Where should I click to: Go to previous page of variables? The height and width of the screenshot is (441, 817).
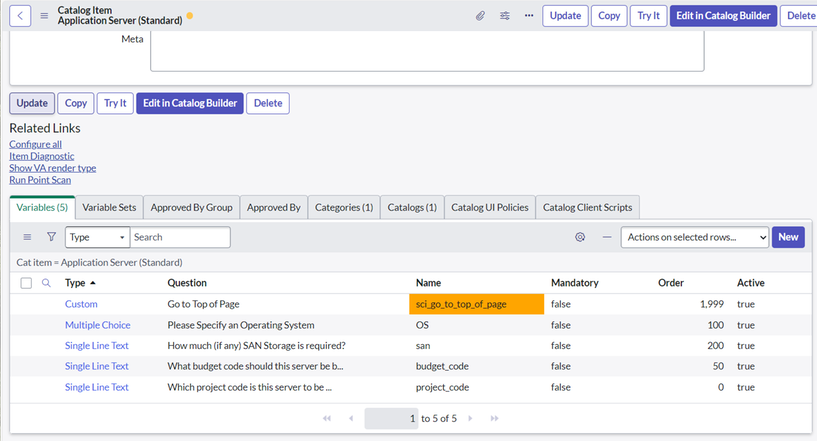351,418
